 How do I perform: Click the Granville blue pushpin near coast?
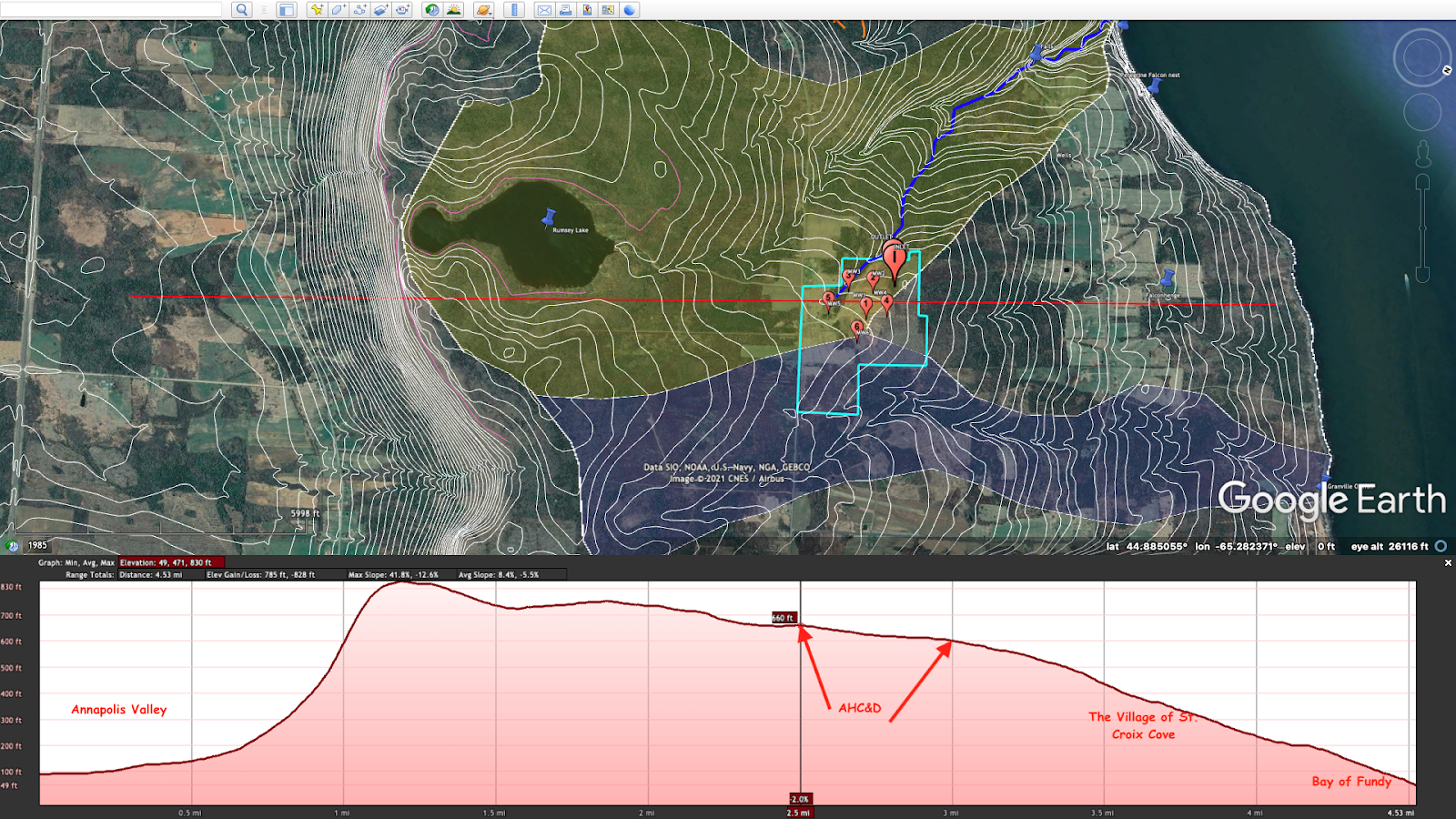pyautogui.click(x=1326, y=480)
